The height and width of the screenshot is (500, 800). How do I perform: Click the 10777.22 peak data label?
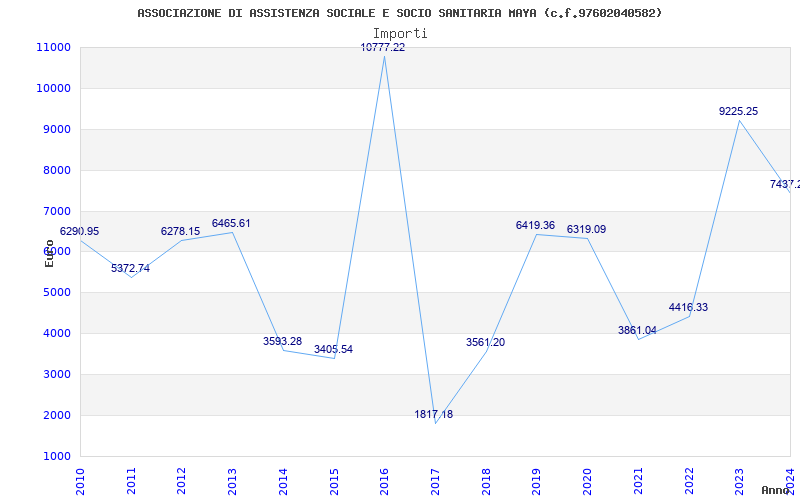pos(383,48)
